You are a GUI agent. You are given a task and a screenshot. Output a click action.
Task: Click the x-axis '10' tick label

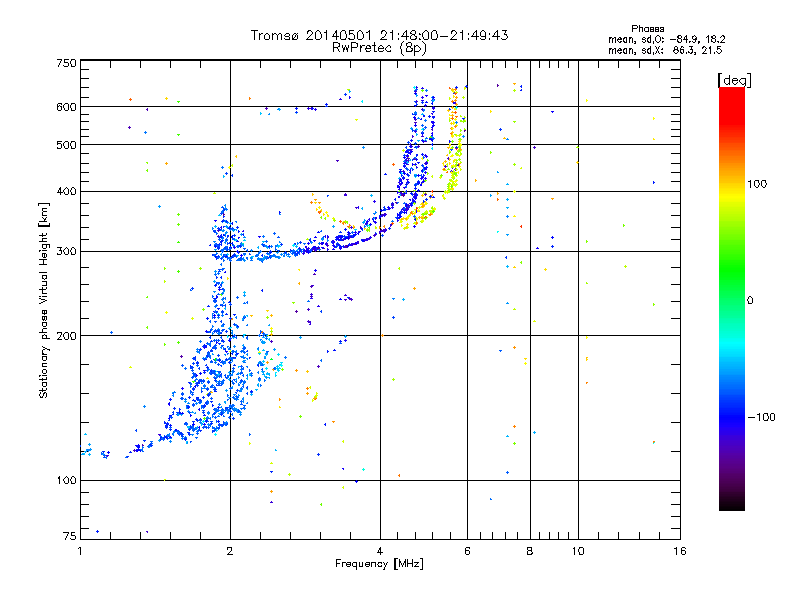pos(578,551)
